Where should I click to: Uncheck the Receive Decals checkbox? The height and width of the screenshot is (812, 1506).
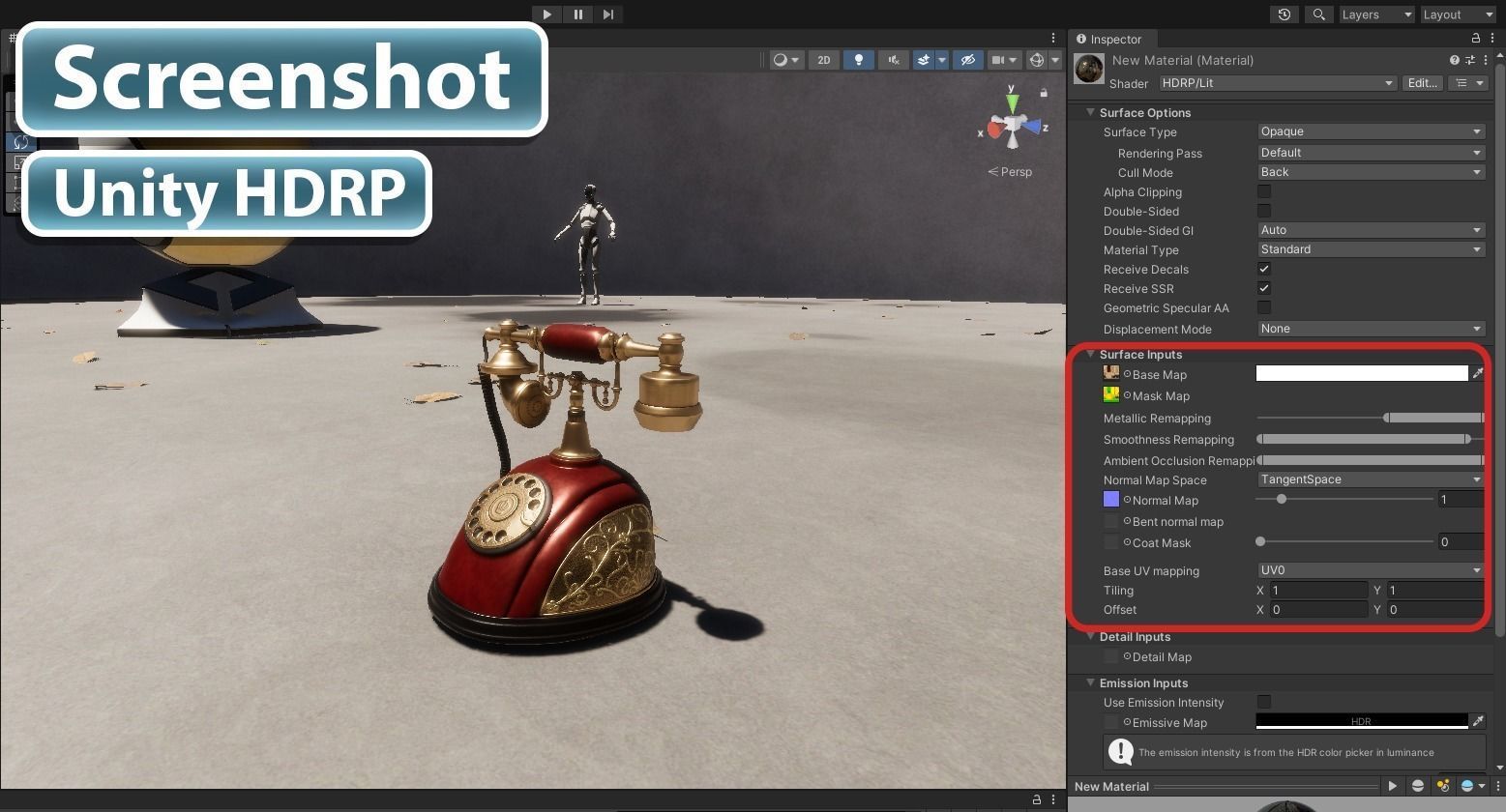click(1264, 269)
